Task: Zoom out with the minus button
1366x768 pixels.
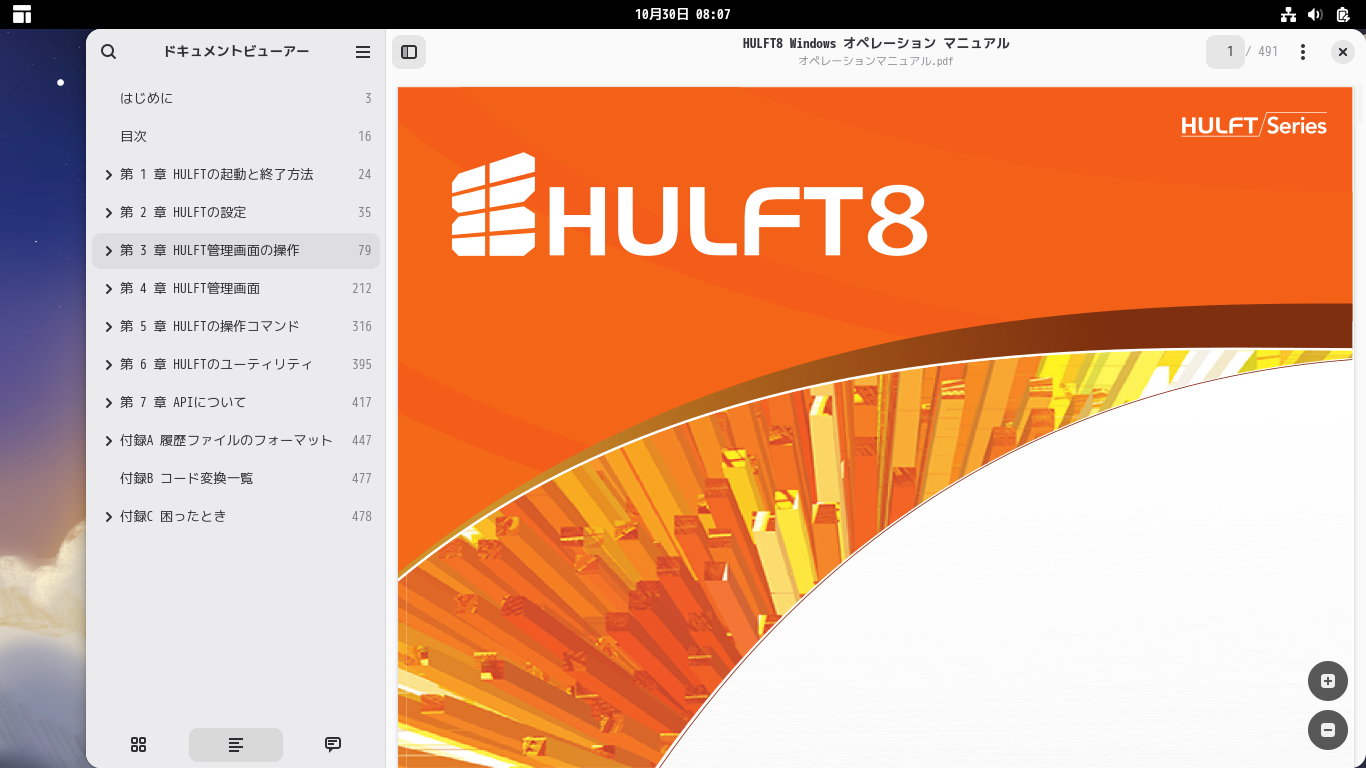Action: click(x=1328, y=730)
